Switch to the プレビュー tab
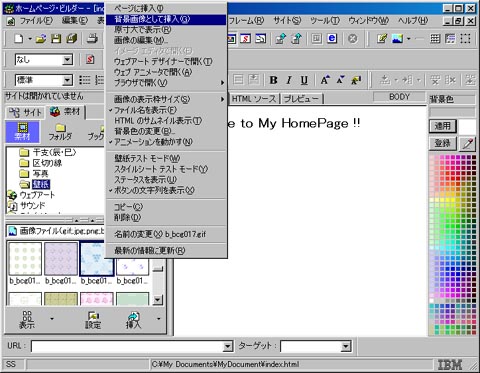 coord(302,99)
